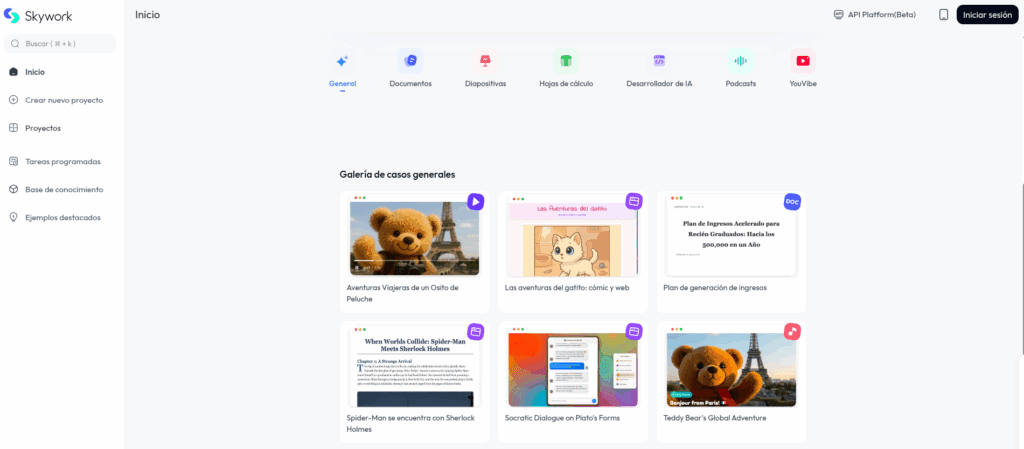Open the Documentos category icon
The height and width of the screenshot is (449, 1024).
pyautogui.click(x=410, y=61)
